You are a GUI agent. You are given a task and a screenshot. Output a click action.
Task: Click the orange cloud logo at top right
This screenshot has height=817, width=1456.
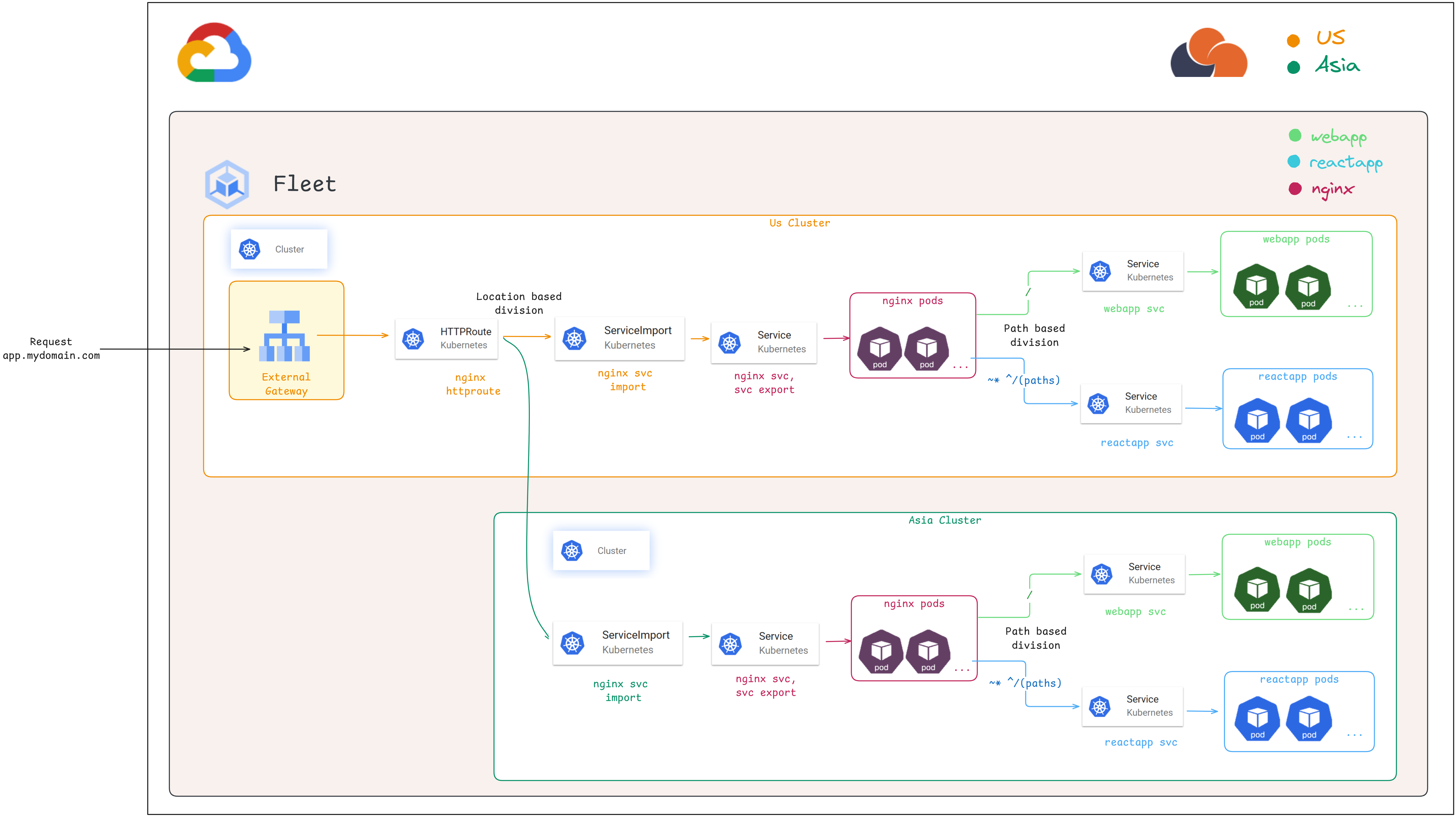coord(1208,52)
